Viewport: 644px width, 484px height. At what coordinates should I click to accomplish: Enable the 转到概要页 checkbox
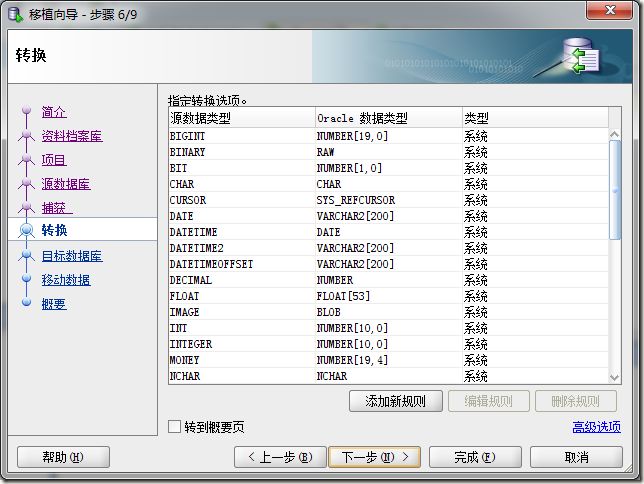(x=175, y=426)
